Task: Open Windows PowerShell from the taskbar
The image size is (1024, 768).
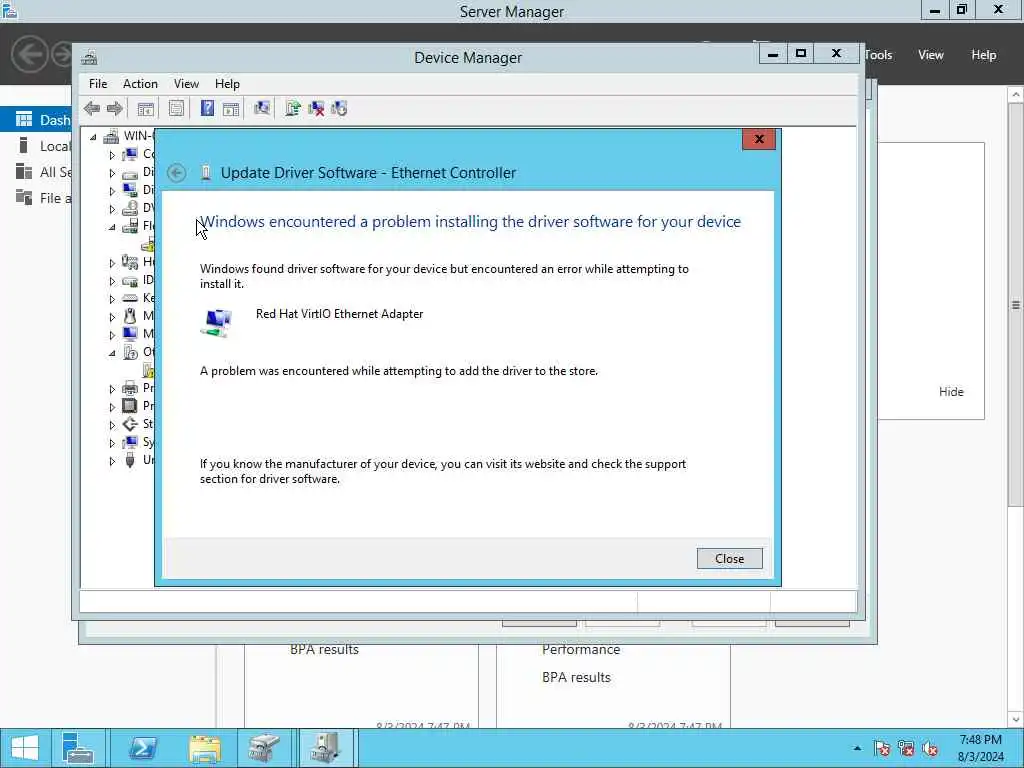Action: (142, 748)
